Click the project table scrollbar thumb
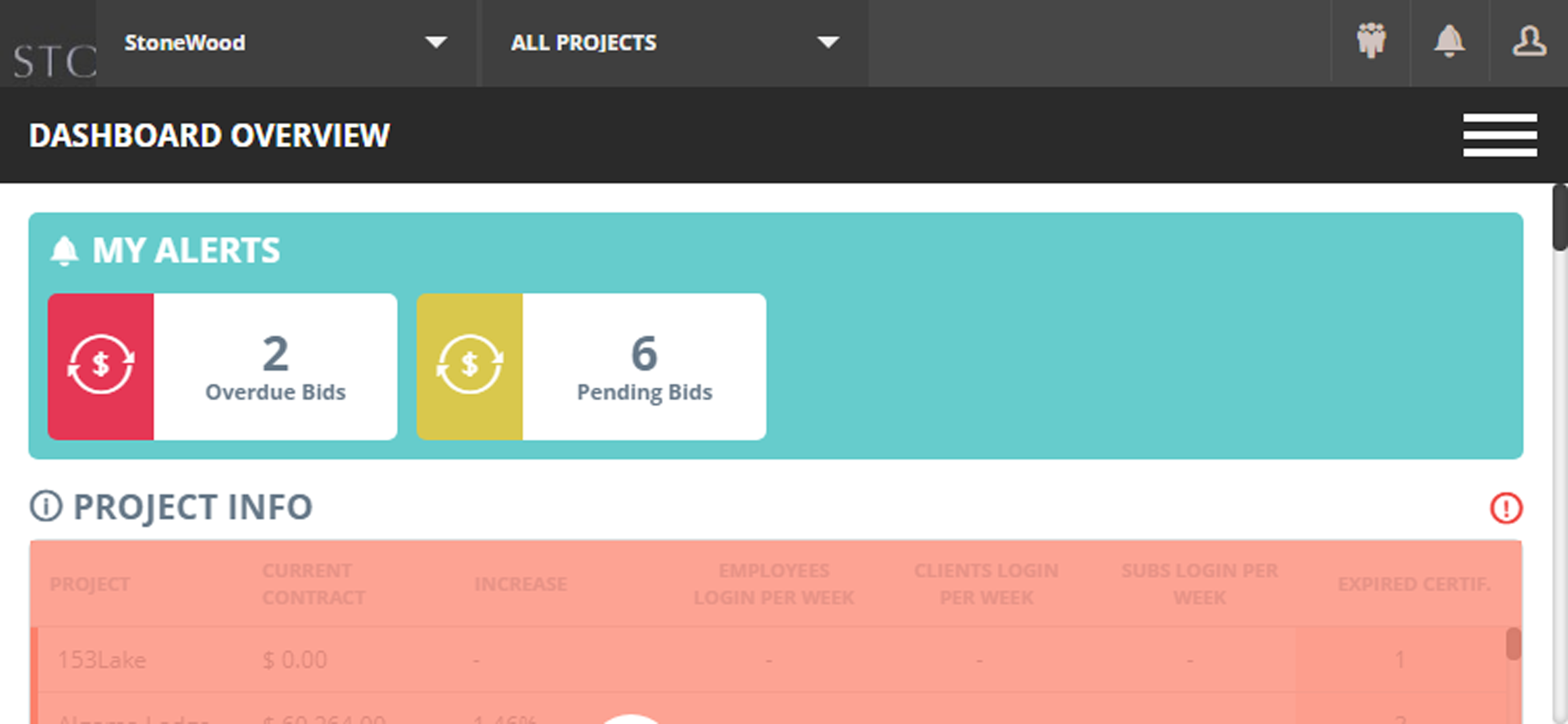 point(1513,644)
